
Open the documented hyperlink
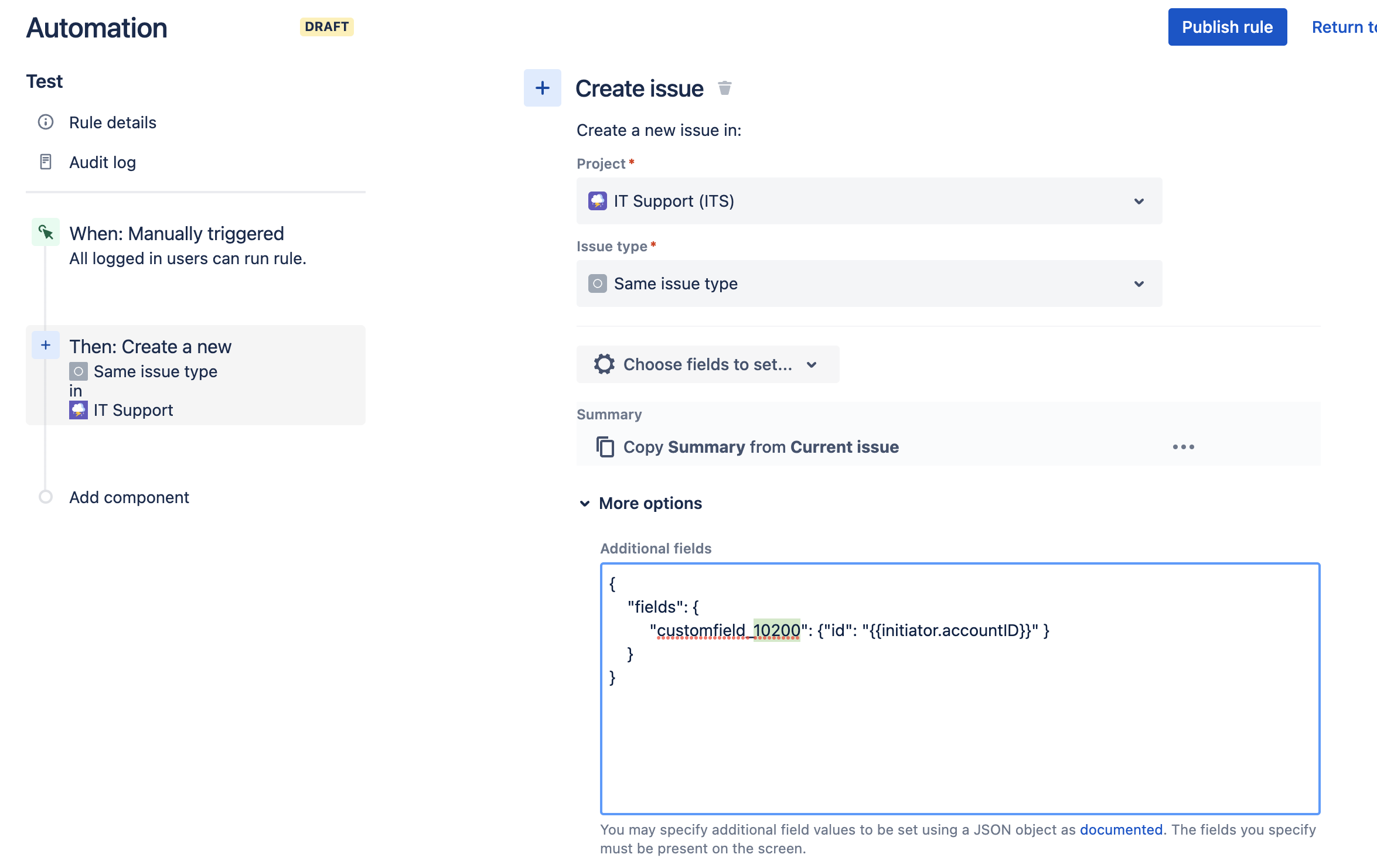click(1120, 829)
